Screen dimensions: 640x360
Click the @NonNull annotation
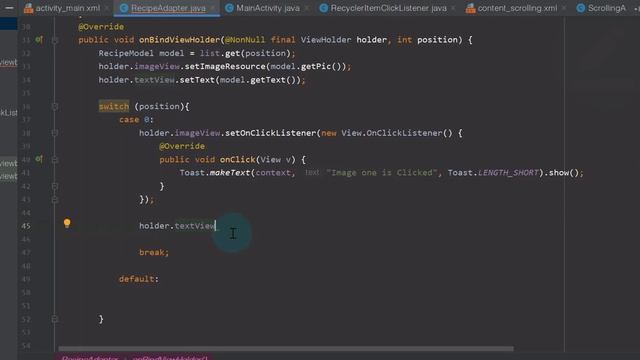(245, 40)
